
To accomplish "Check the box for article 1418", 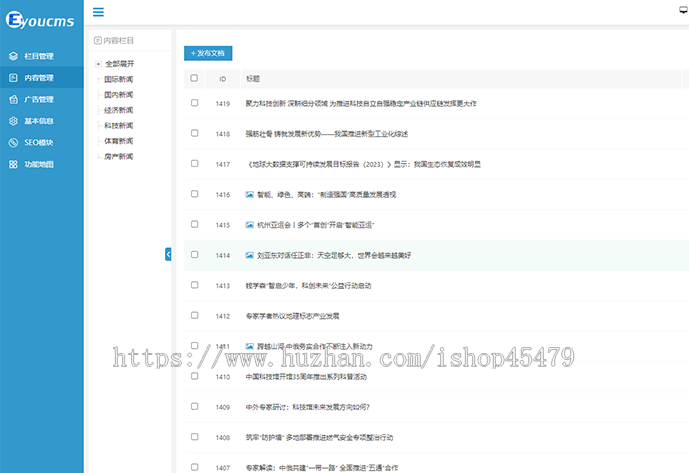I will point(195,133).
